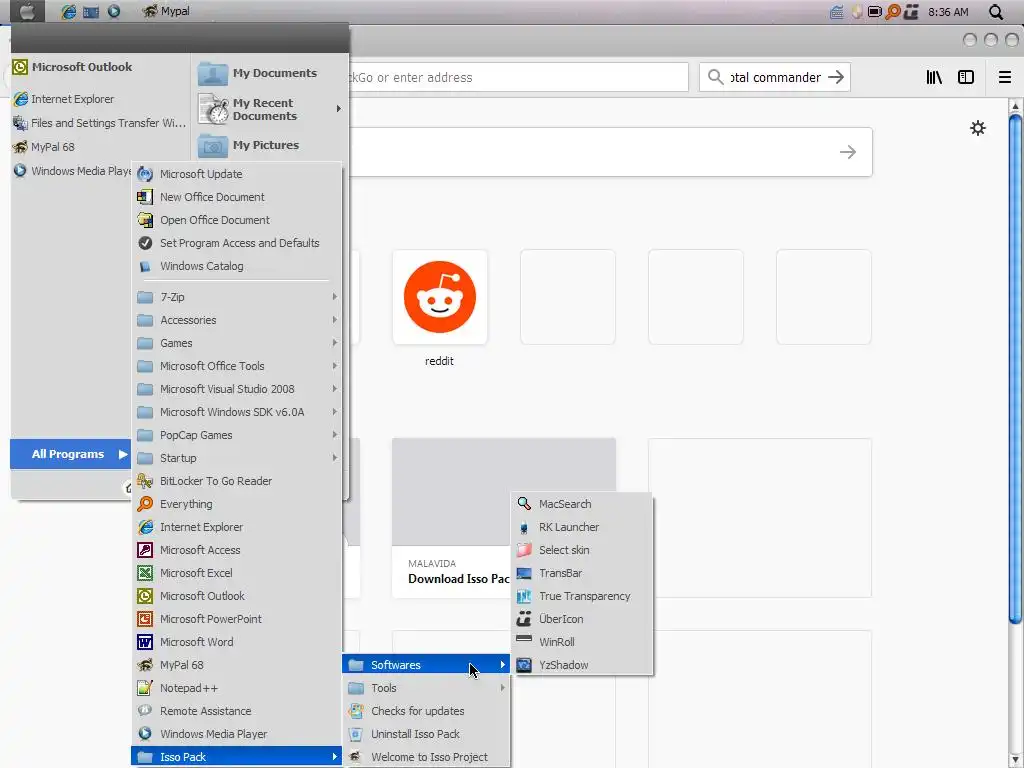Screen dimensions: 1024x768
Task: Launch Microsoft Excel
Action: point(236,573)
